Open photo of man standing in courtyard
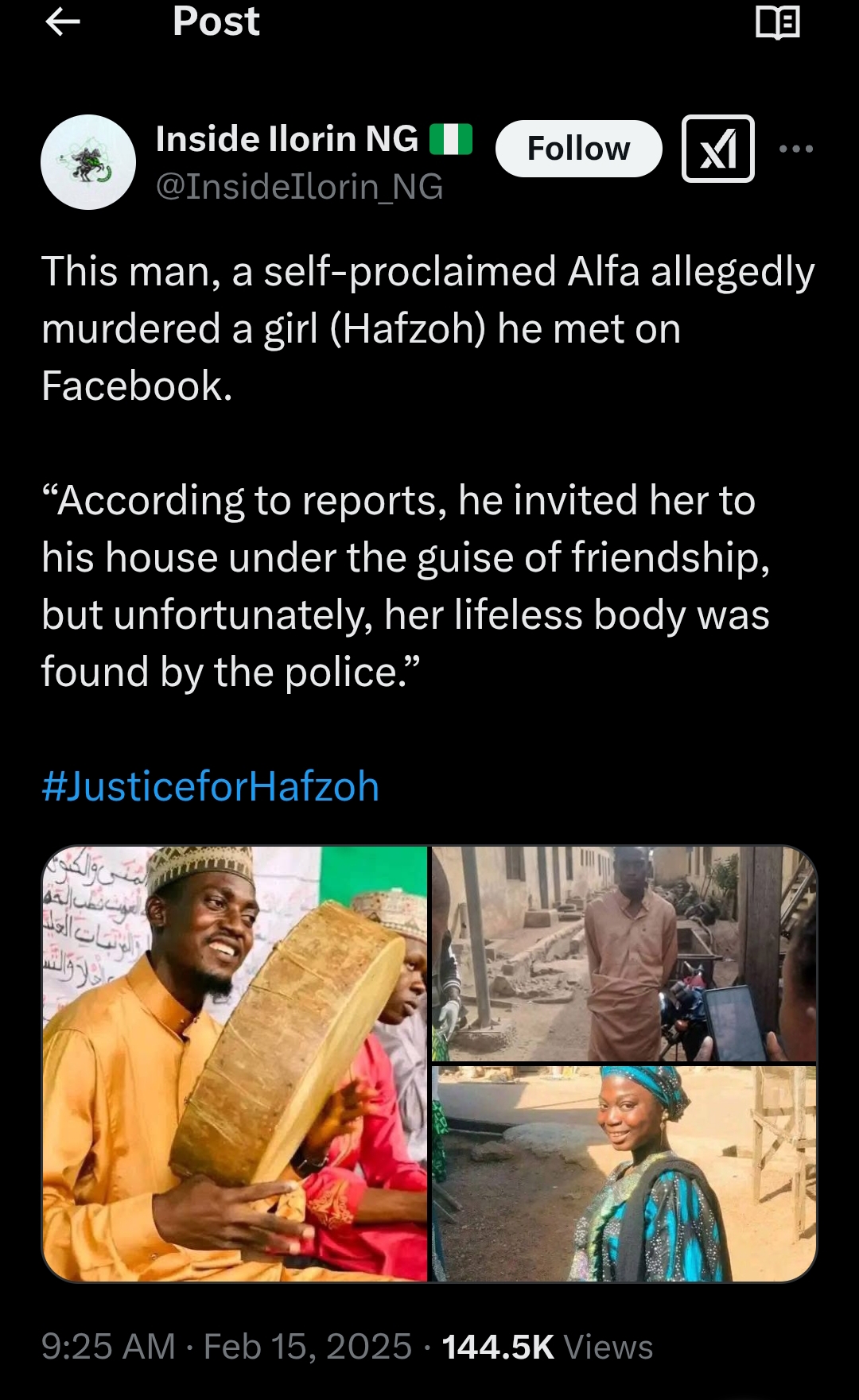This screenshot has height=1400, width=859. (x=624, y=954)
